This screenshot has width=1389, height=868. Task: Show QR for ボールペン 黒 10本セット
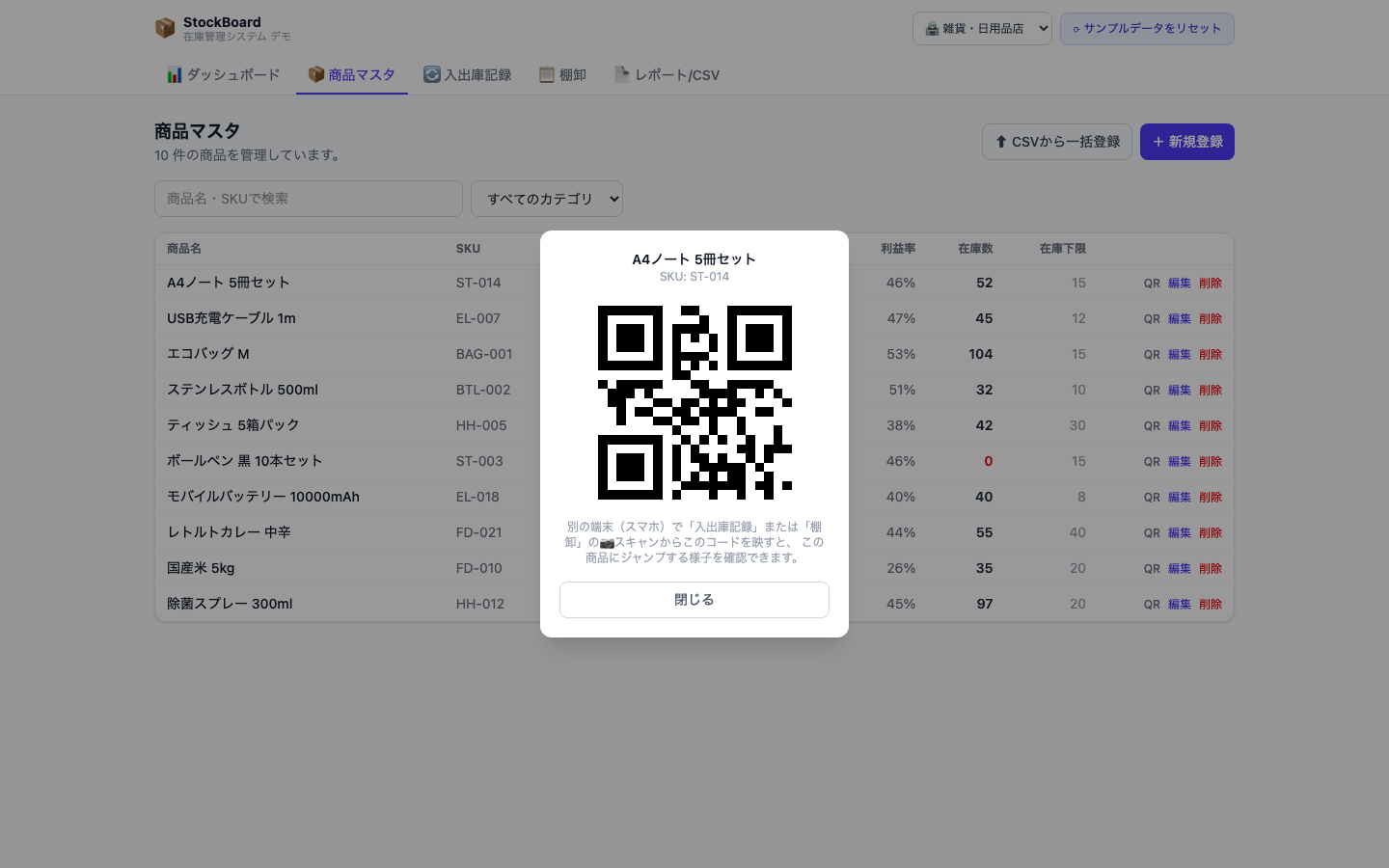click(1152, 462)
